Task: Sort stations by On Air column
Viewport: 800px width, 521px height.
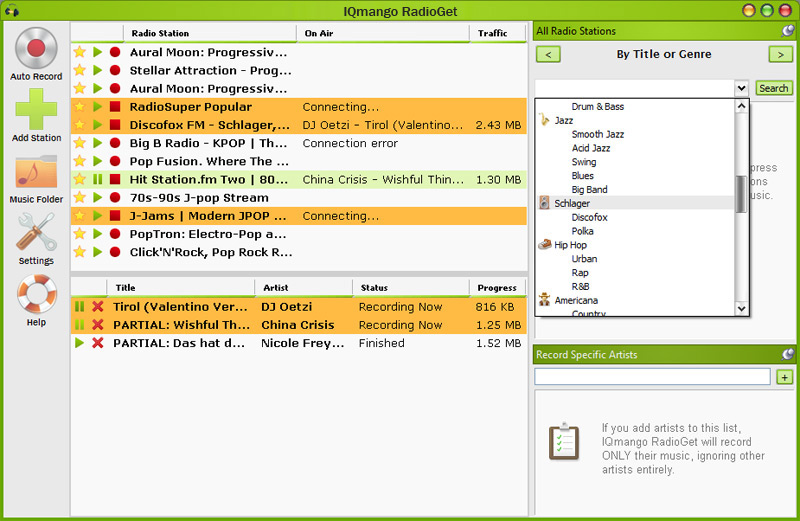Action: point(383,33)
